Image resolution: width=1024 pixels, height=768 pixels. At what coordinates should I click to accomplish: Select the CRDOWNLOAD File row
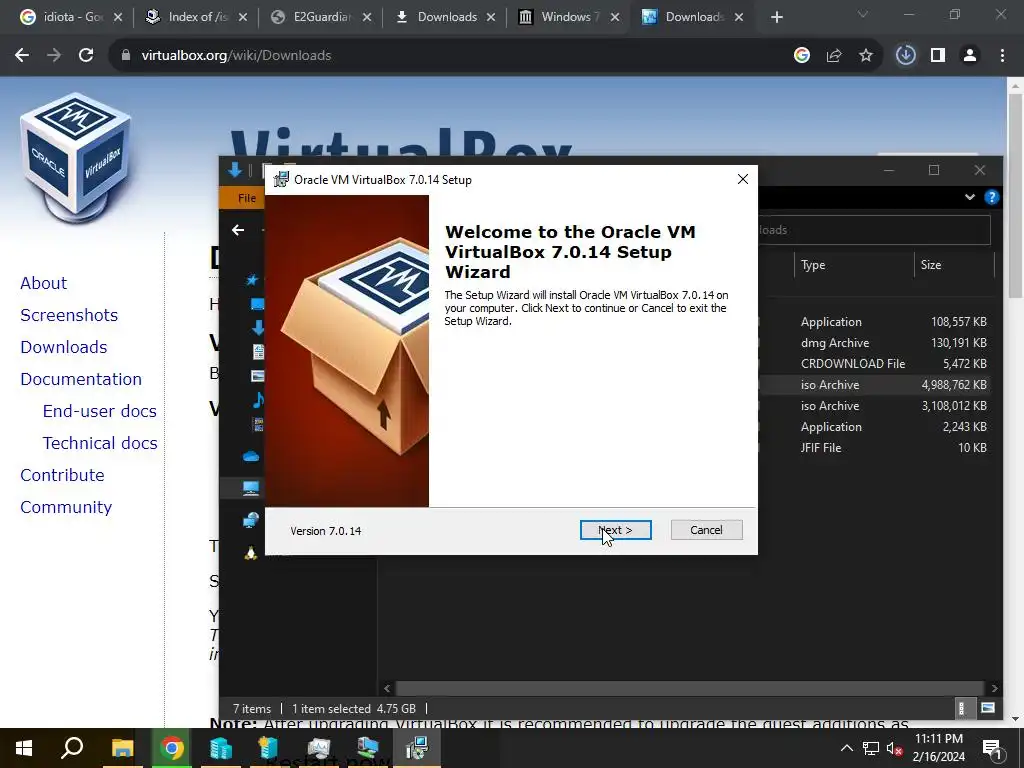(x=875, y=364)
